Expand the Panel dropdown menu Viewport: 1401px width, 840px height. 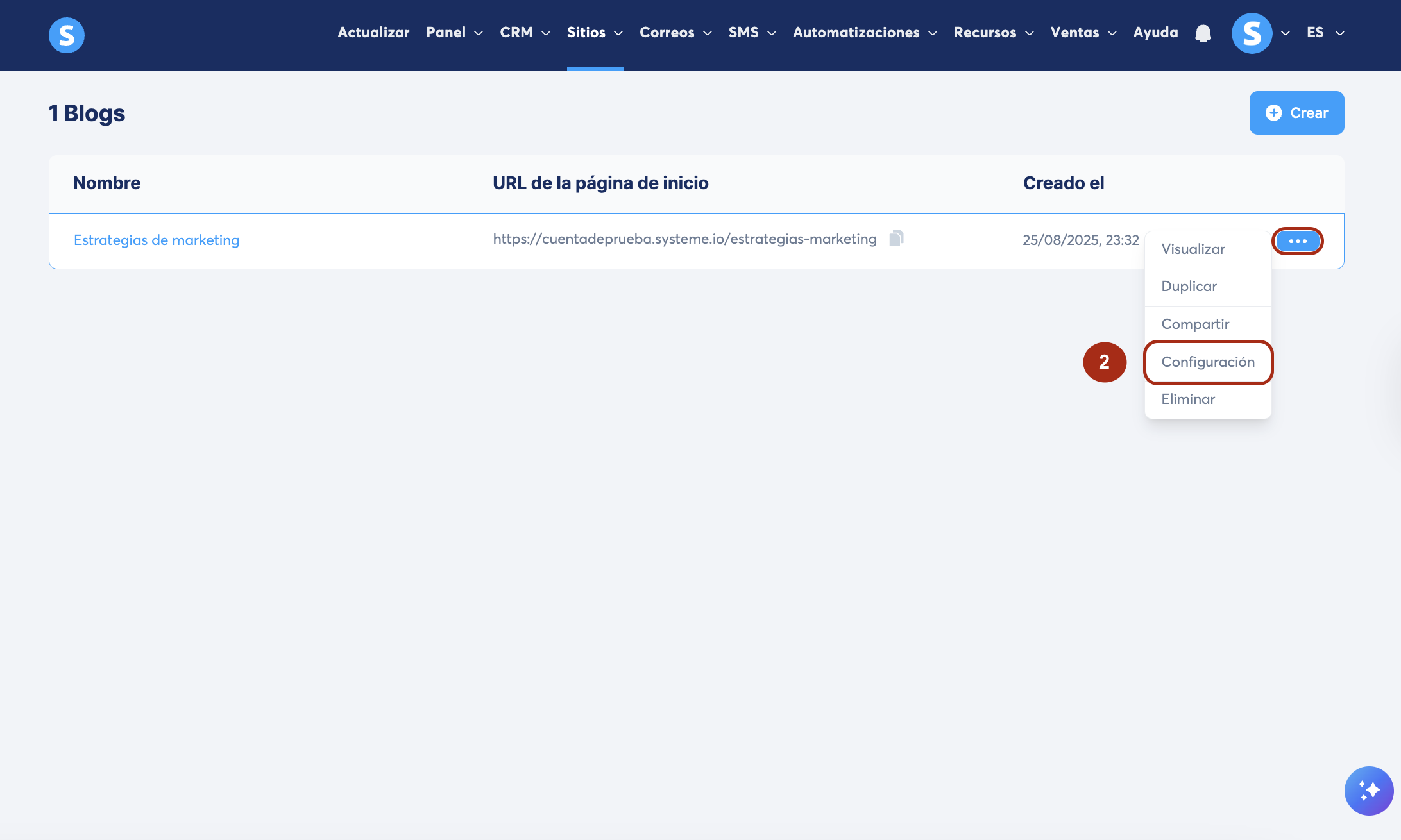(454, 33)
